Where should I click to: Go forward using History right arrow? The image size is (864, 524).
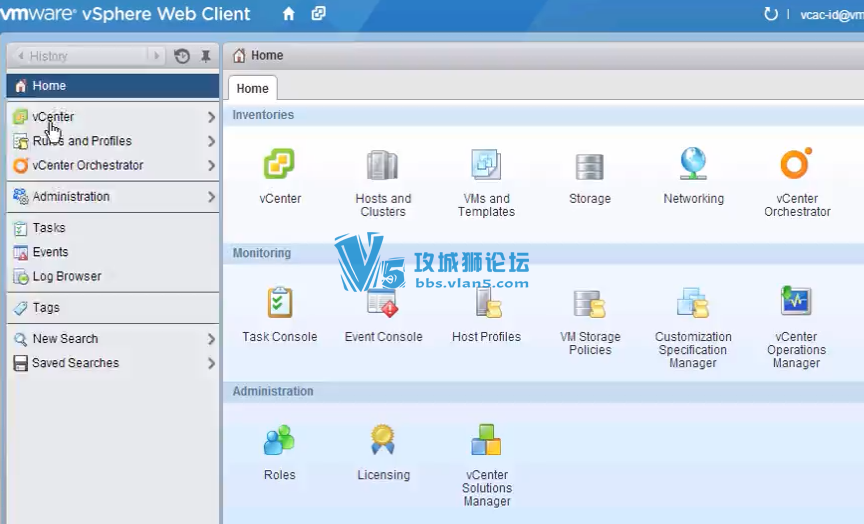click(x=157, y=56)
